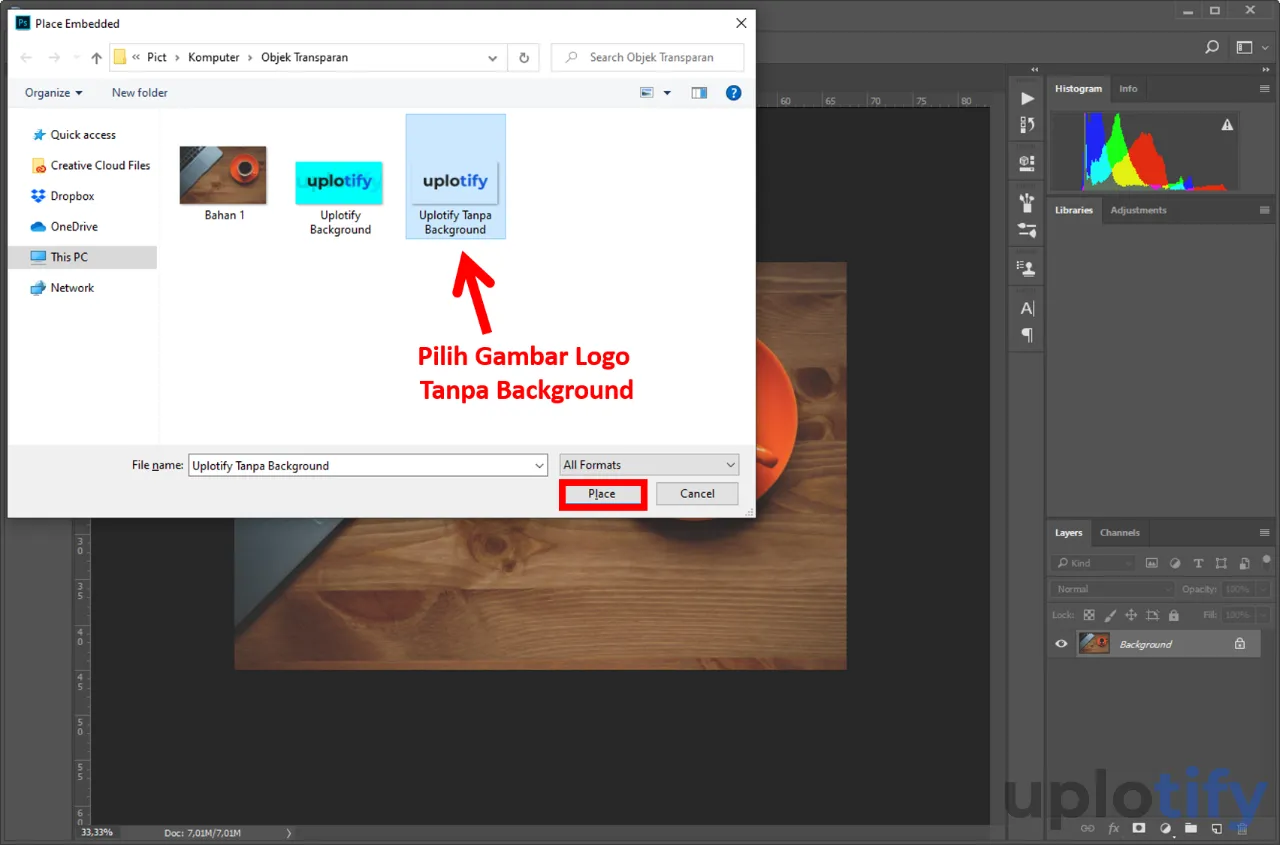Create a new group folder icon
Screen dimensions: 1280x845
(1191, 829)
